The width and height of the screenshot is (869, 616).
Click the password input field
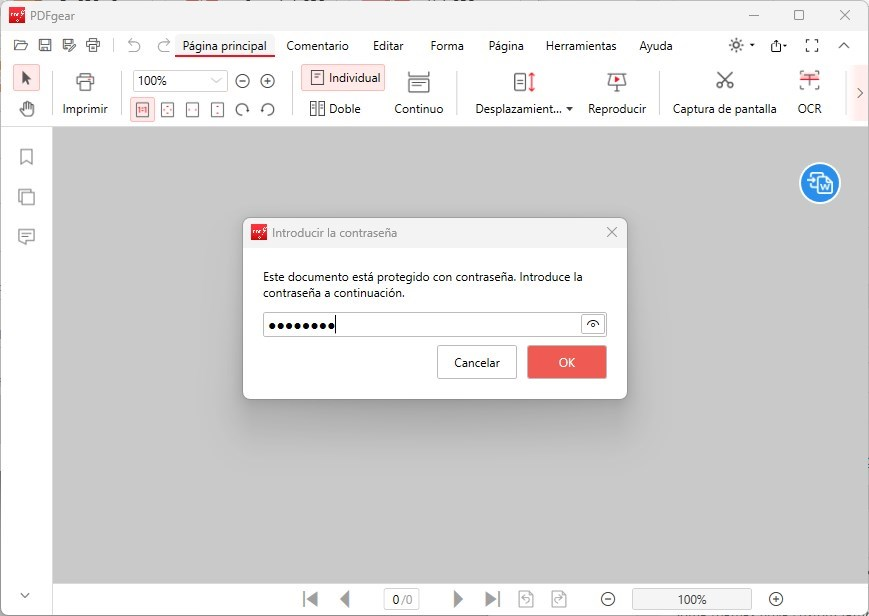point(422,324)
